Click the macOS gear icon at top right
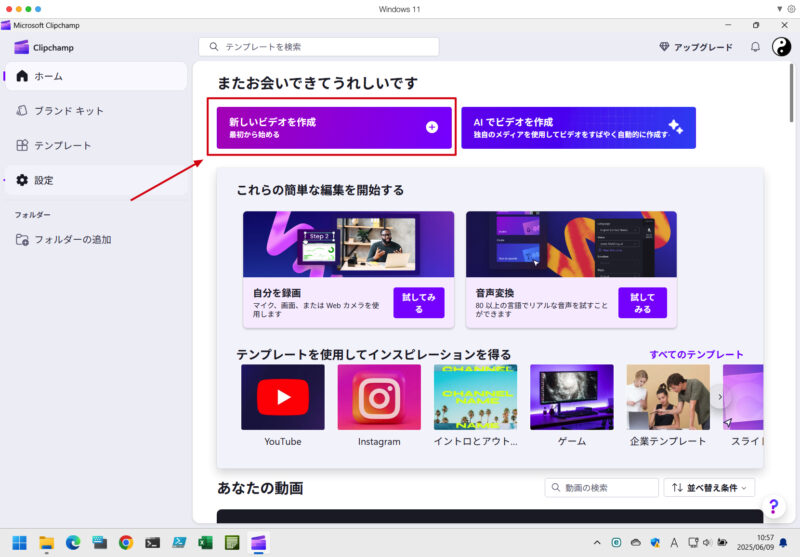The height and width of the screenshot is (557, 800). click(791, 9)
